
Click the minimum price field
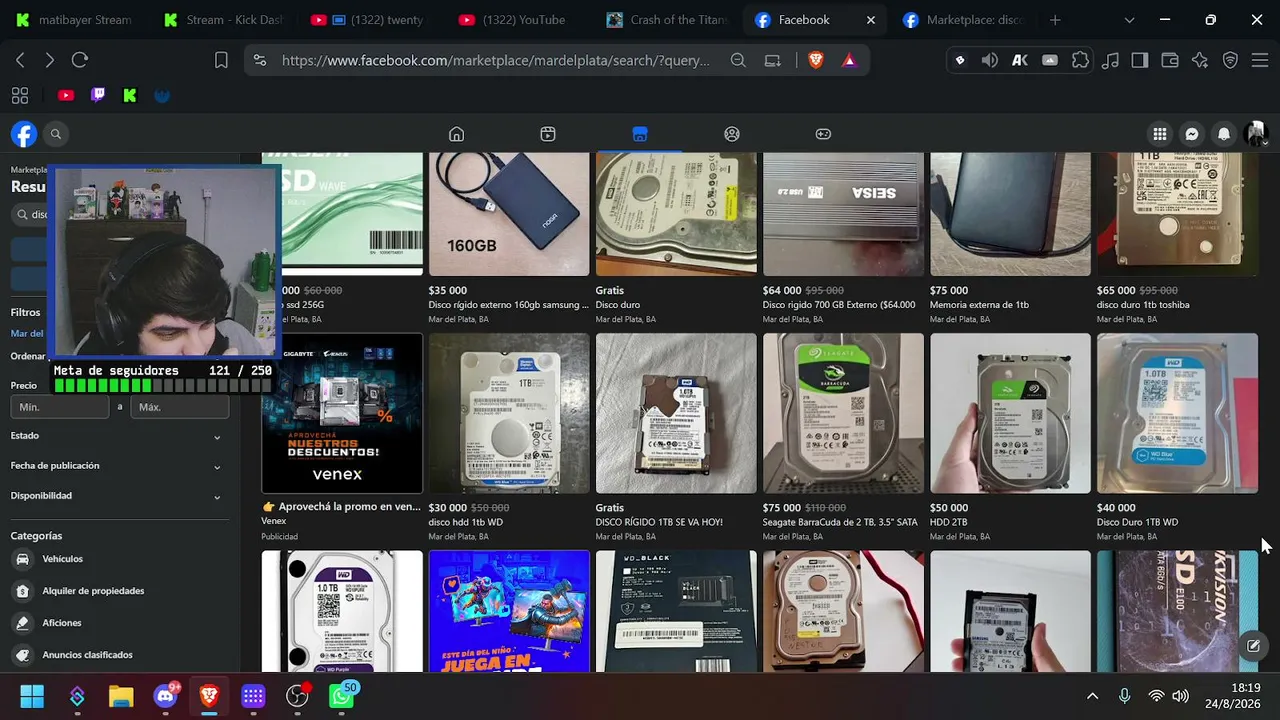[x=60, y=407]
